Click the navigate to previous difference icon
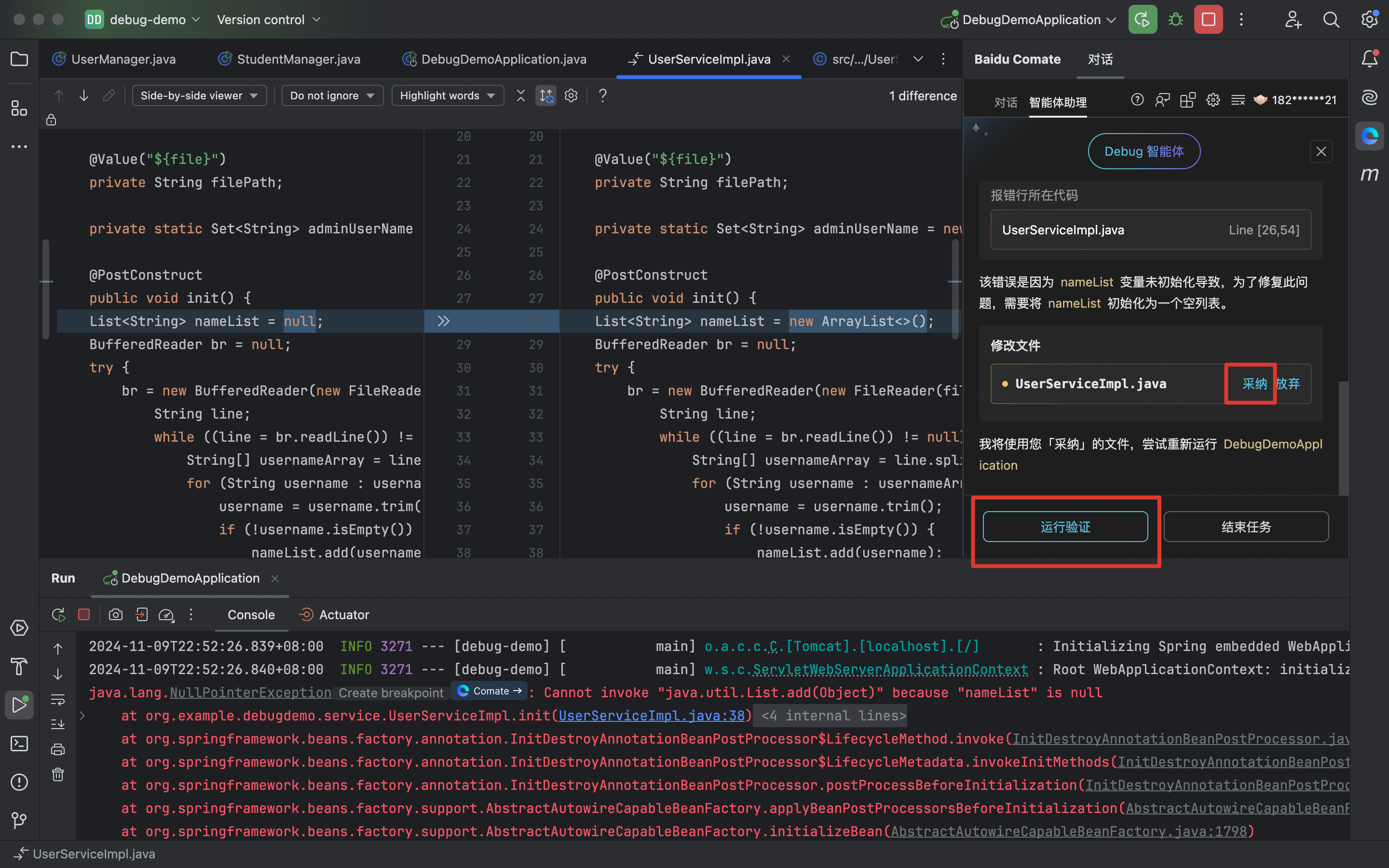Image resolution: width=1389 pixels, height=868 pixels. (58, 95)
